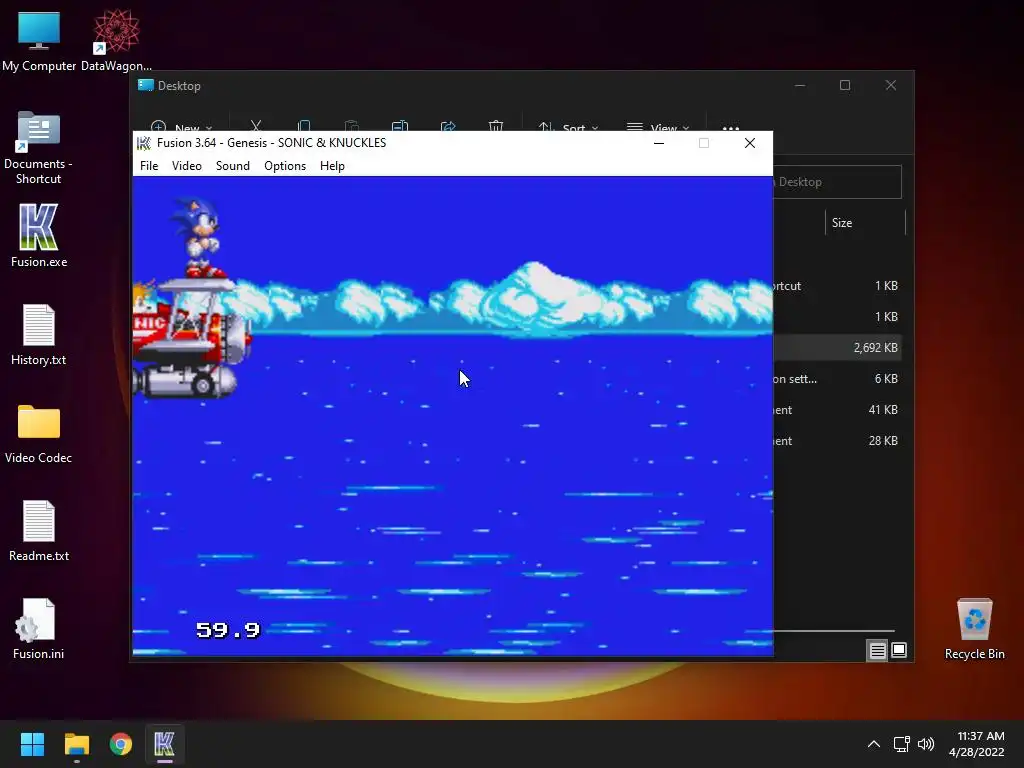Viewport: 1024px width, 768px height.
Task: Open New dropdown in Desktop Explorer window
Action: tap(182, 127)
